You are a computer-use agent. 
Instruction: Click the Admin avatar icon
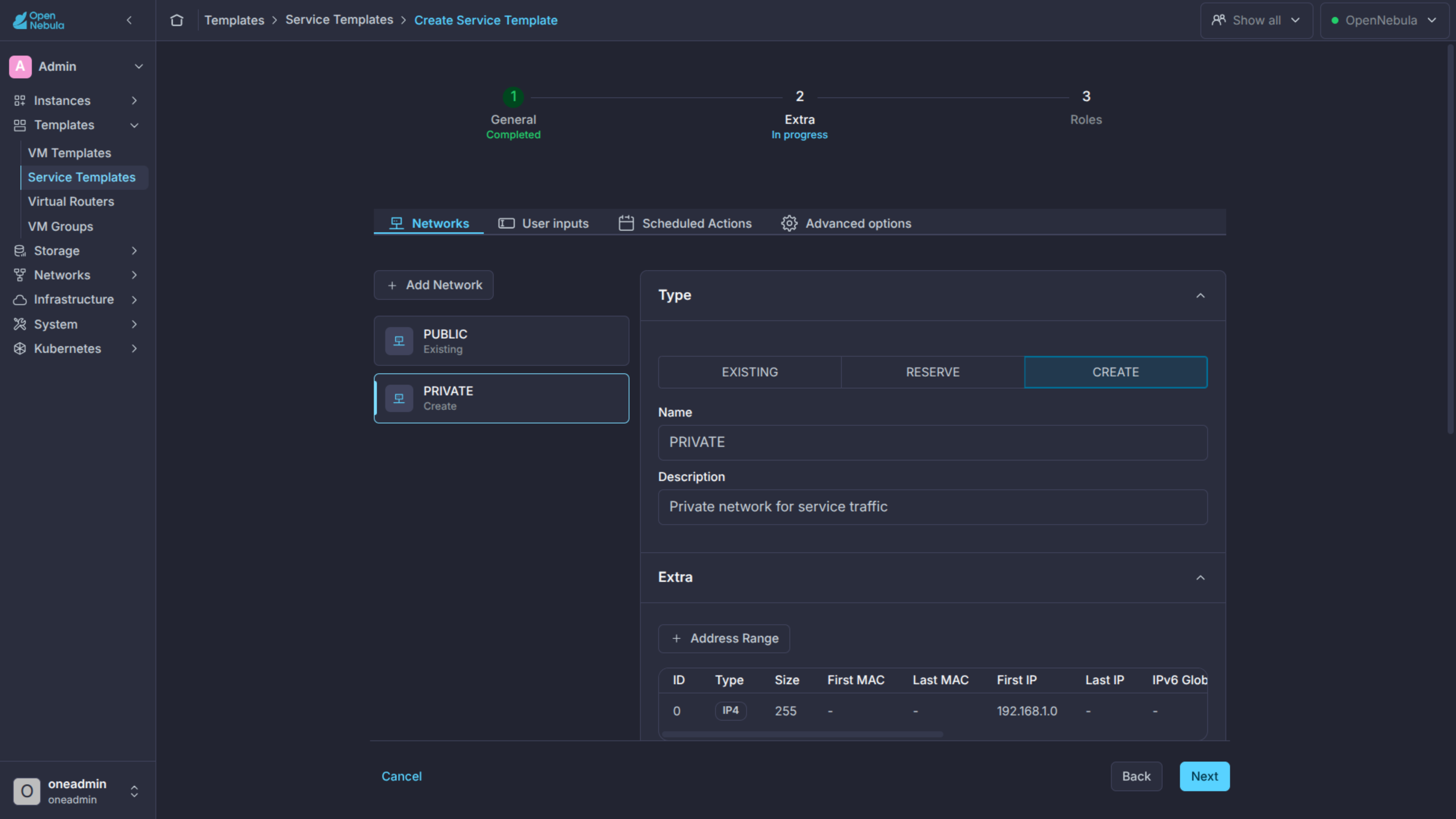pyautogui.click(x=20, y=66)
